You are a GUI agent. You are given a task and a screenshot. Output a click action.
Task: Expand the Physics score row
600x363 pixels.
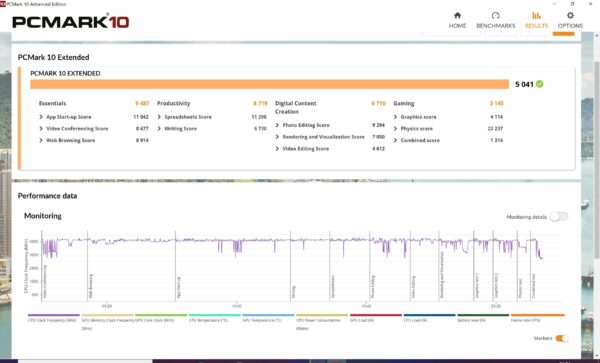(x=413, y=129)
